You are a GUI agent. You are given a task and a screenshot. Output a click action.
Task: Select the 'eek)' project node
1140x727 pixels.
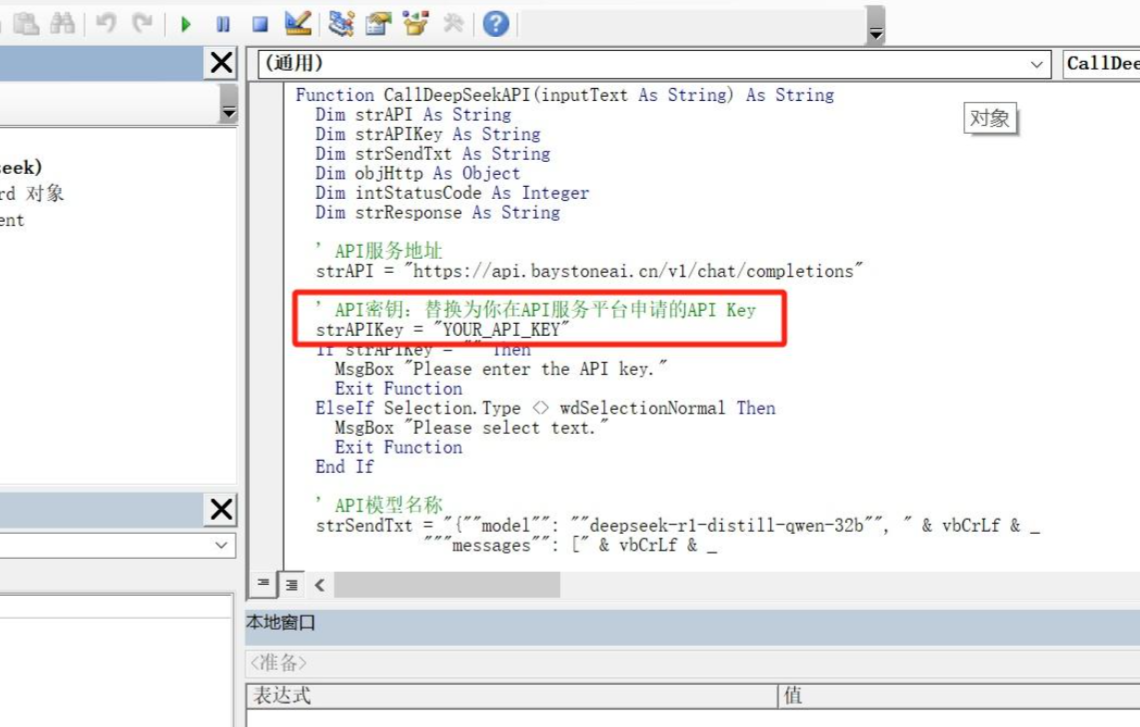20,167
